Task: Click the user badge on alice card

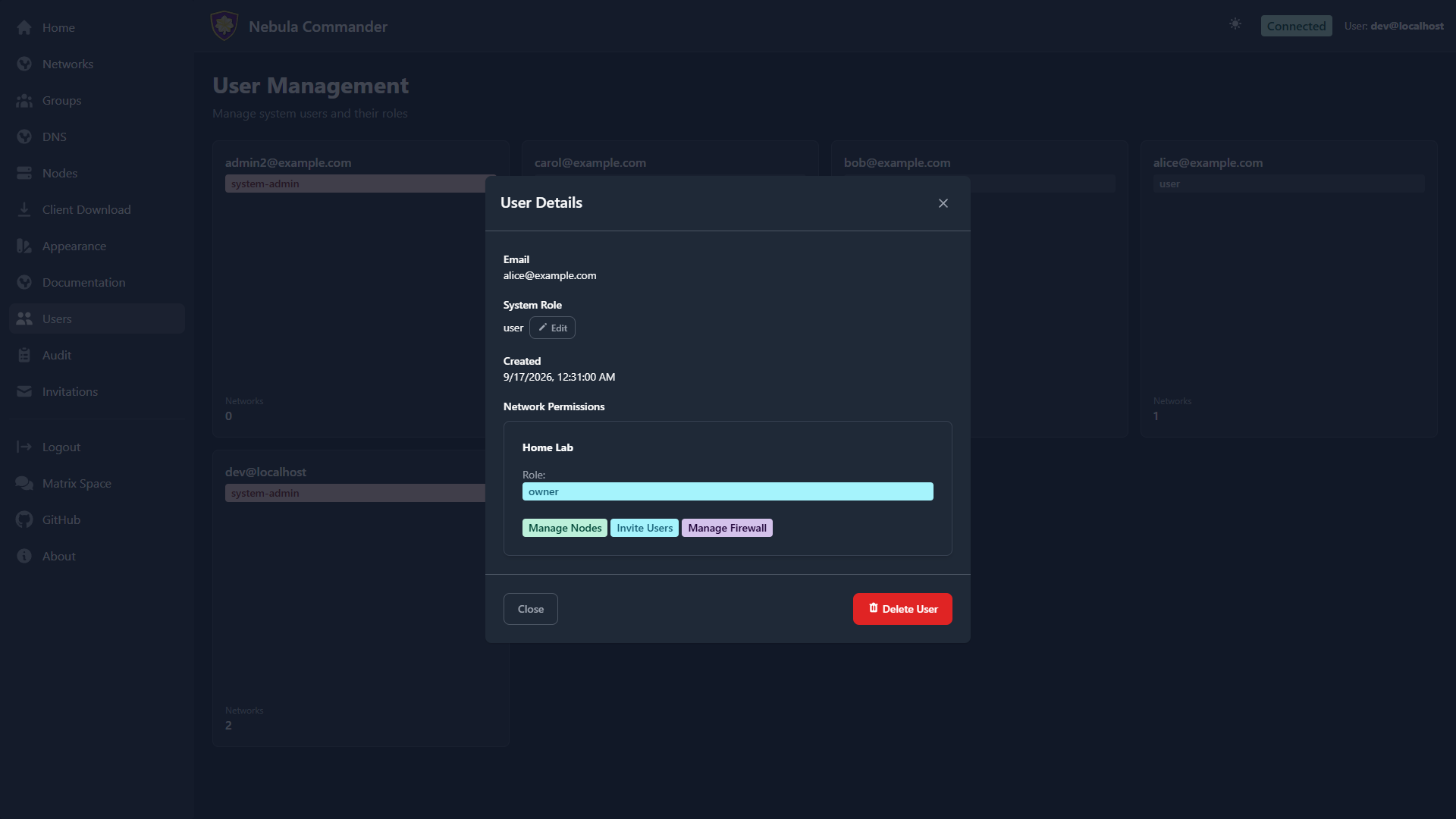Action: 1289,184
